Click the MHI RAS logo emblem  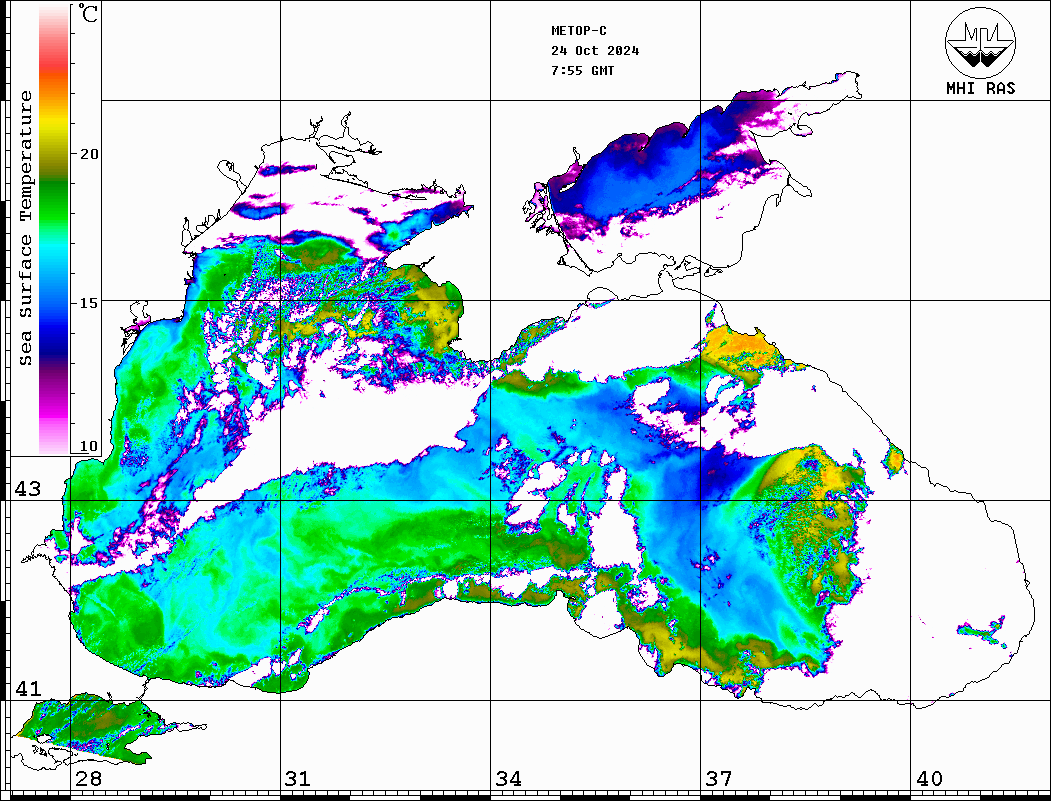tap(980, 42)
